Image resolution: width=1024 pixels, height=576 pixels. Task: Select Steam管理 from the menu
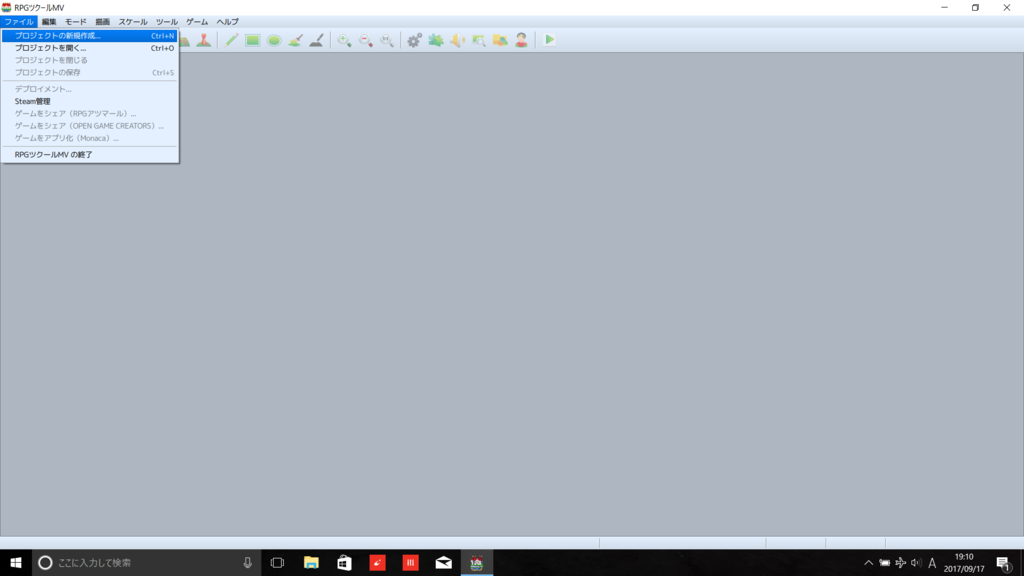(x=89, y=101)
